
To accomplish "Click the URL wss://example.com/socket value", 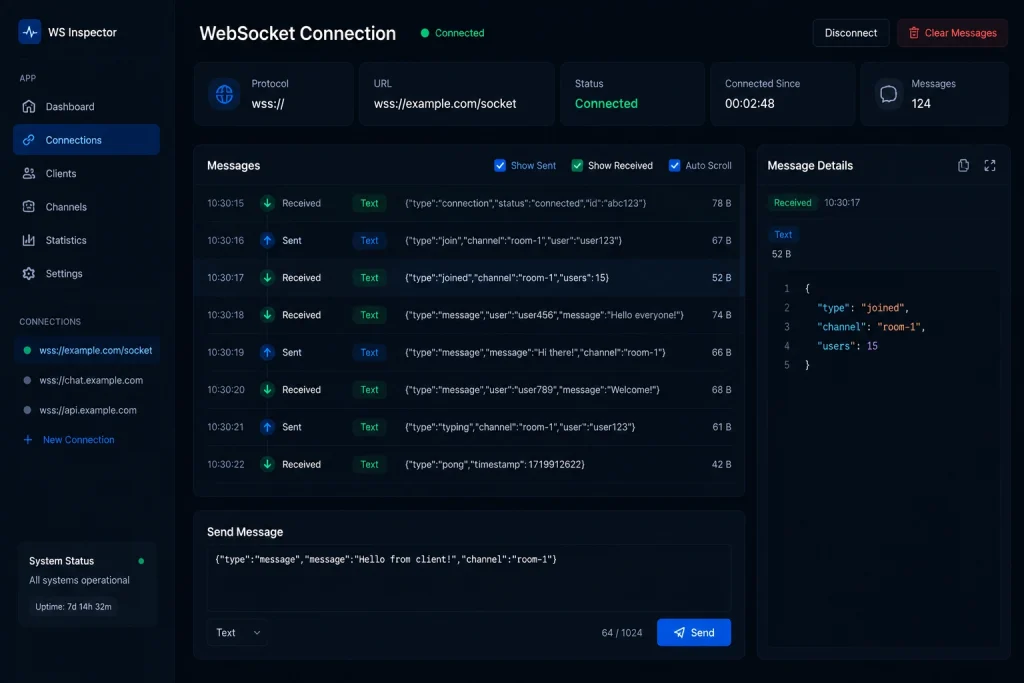I will click(x=445, y=103).
